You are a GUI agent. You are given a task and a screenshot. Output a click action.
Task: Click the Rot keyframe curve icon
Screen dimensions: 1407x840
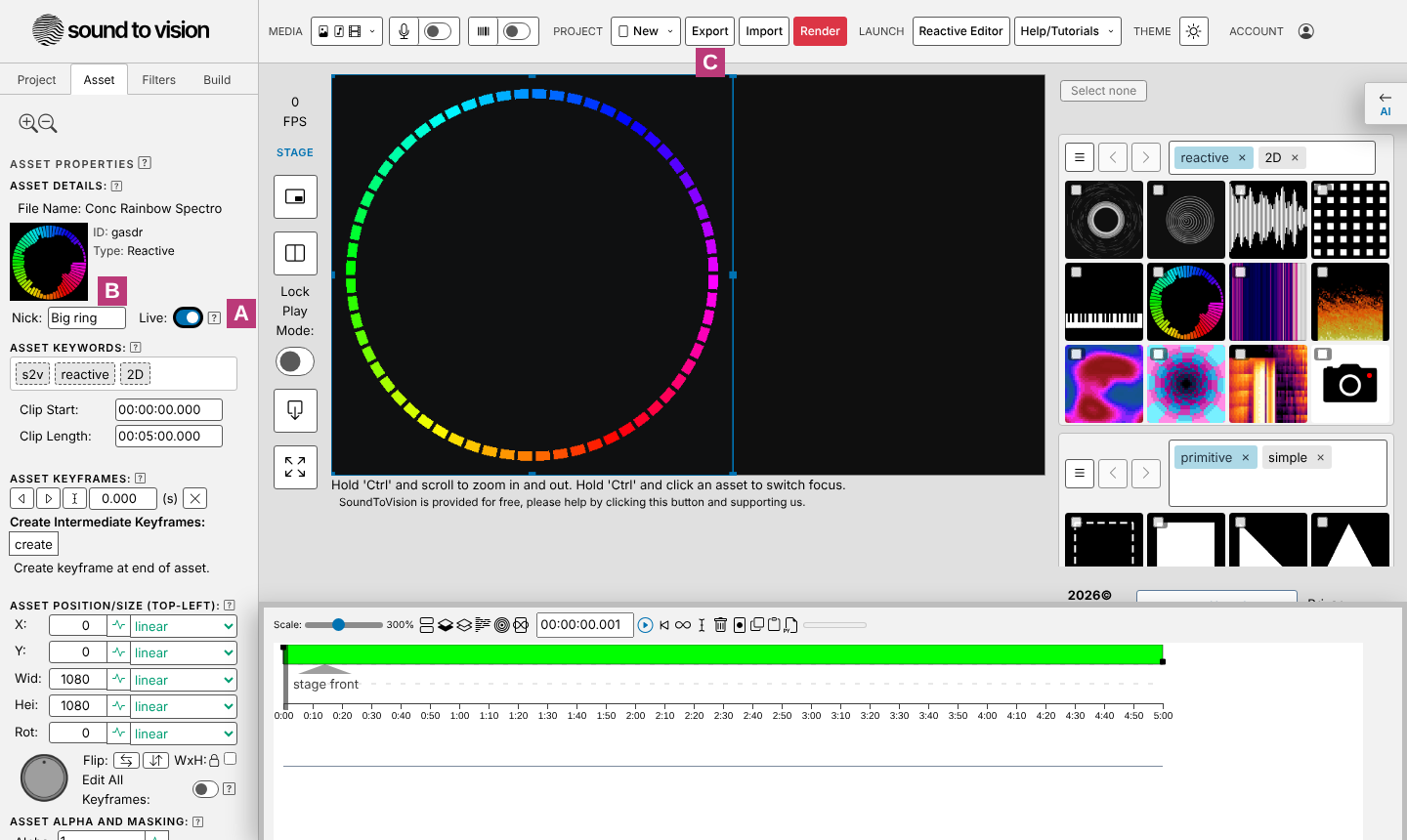point(118,733)
